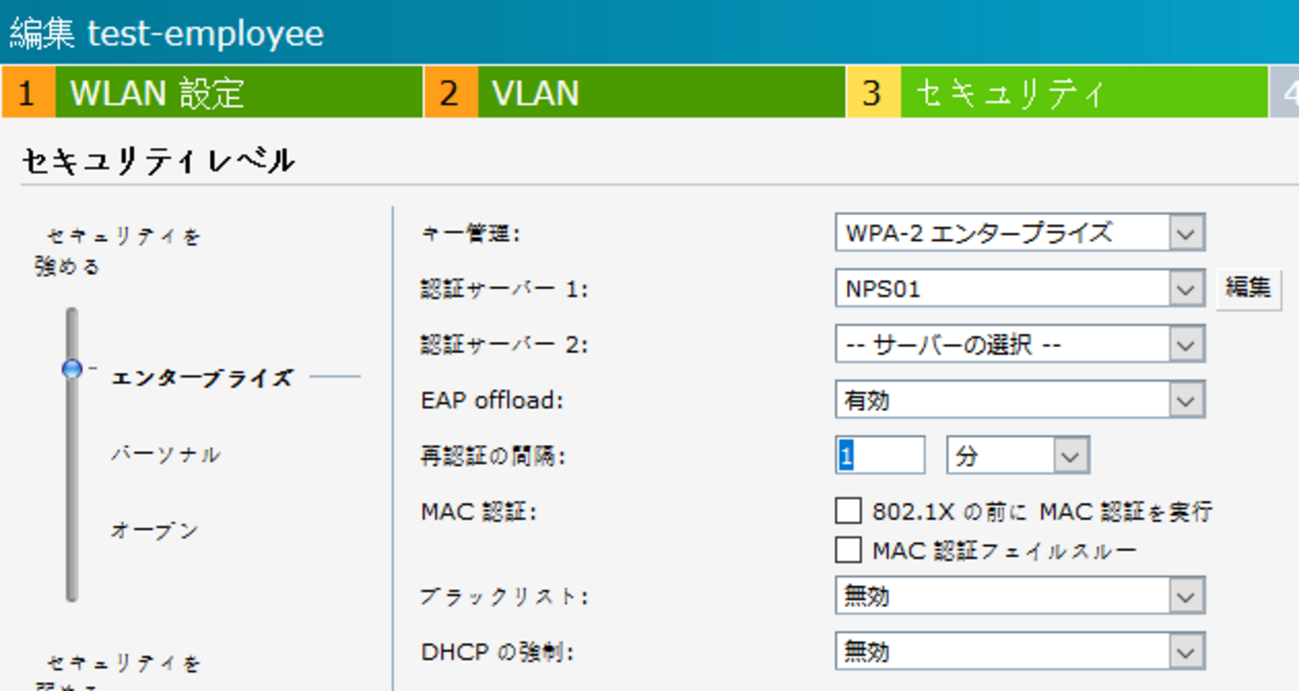This screenshot has height=691, width=1299.
Task: Select the オープン security level
Action: [154, 530]
